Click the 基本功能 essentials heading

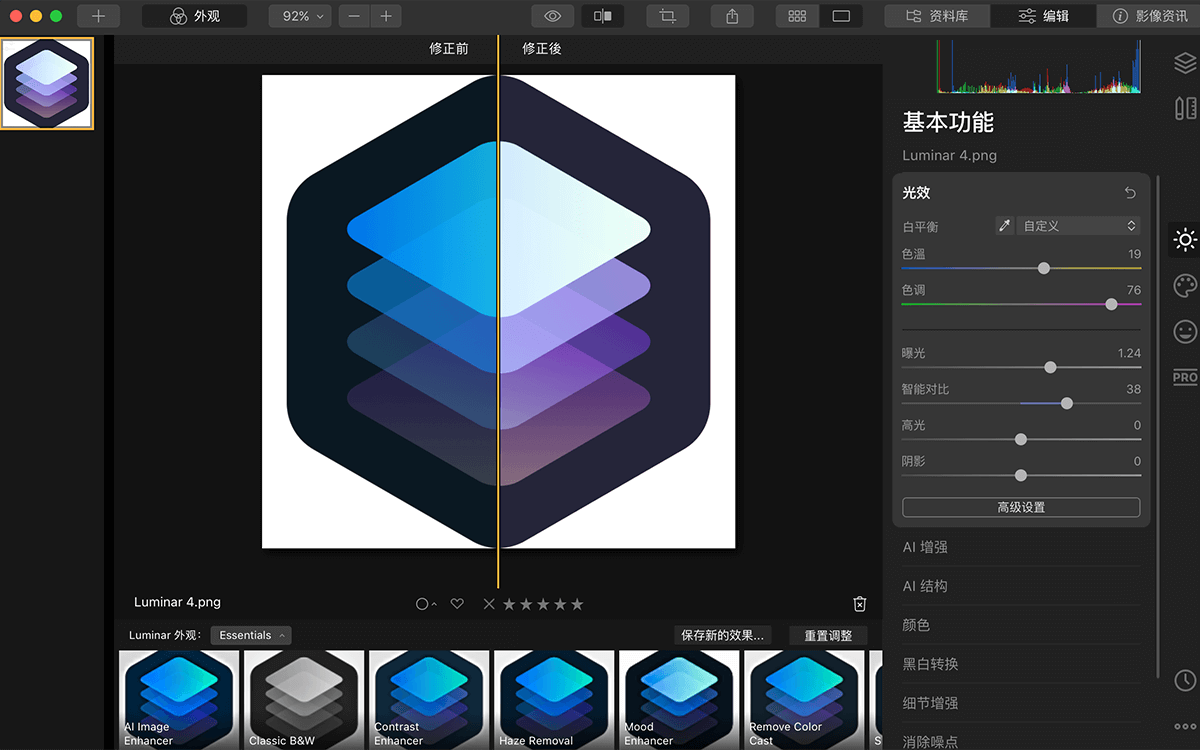pyautogui.click(x=948, y=122)
